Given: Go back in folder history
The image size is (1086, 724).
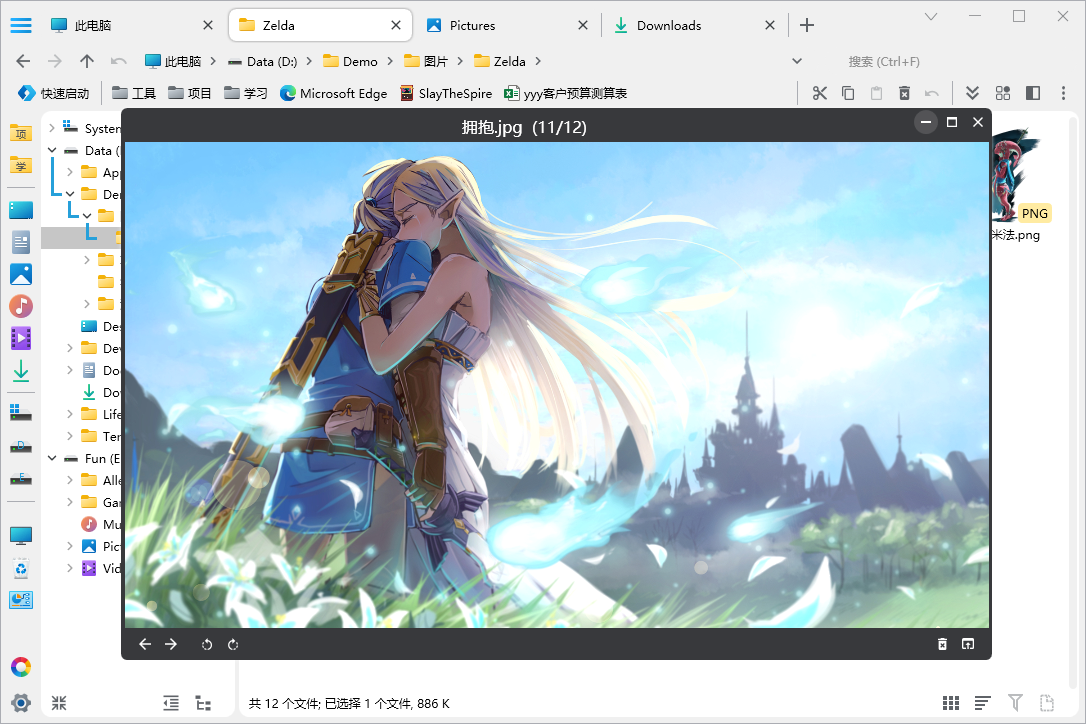Looking at the screenshot, I should (x=23, y=61).
